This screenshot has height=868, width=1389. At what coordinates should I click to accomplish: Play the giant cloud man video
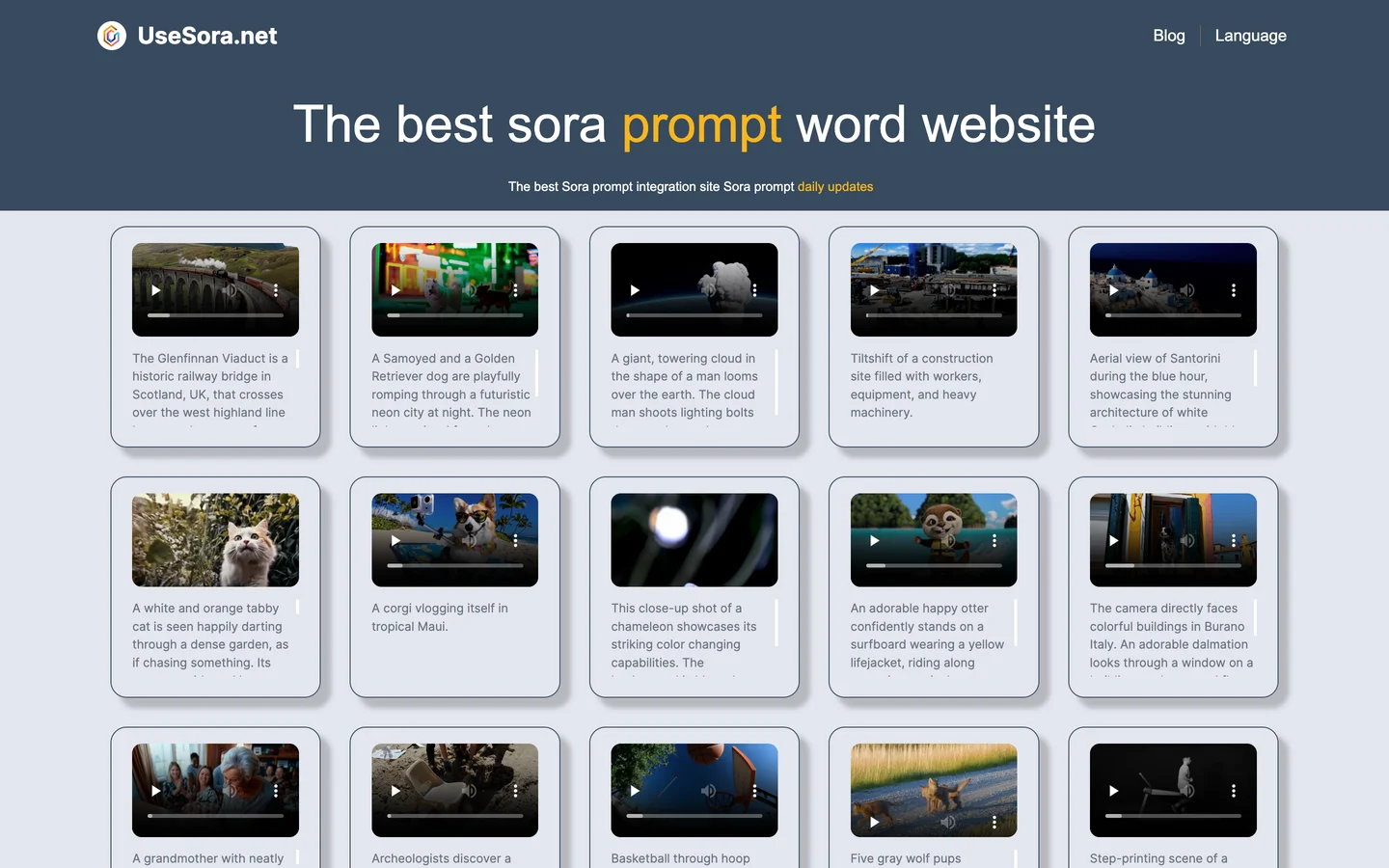click(x=635, y=290)
